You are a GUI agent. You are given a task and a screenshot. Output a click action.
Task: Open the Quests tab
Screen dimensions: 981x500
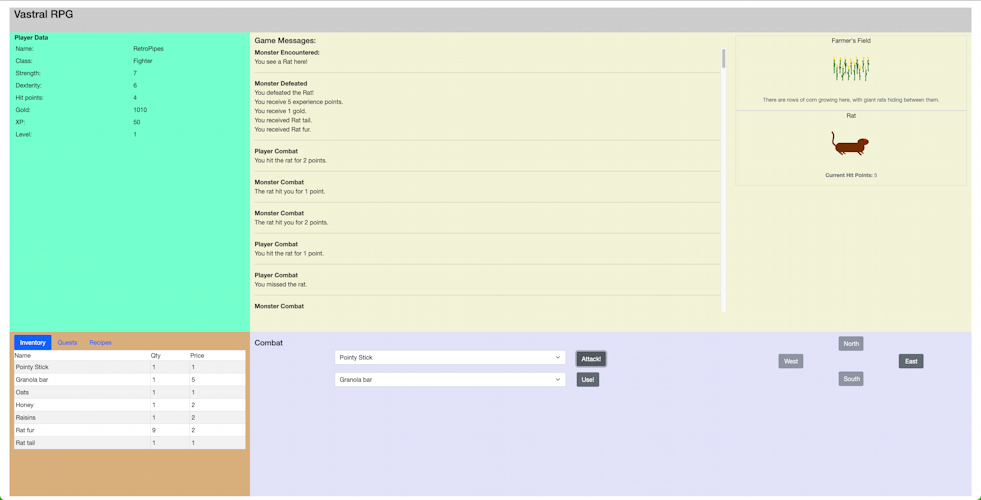coord(67,342)
